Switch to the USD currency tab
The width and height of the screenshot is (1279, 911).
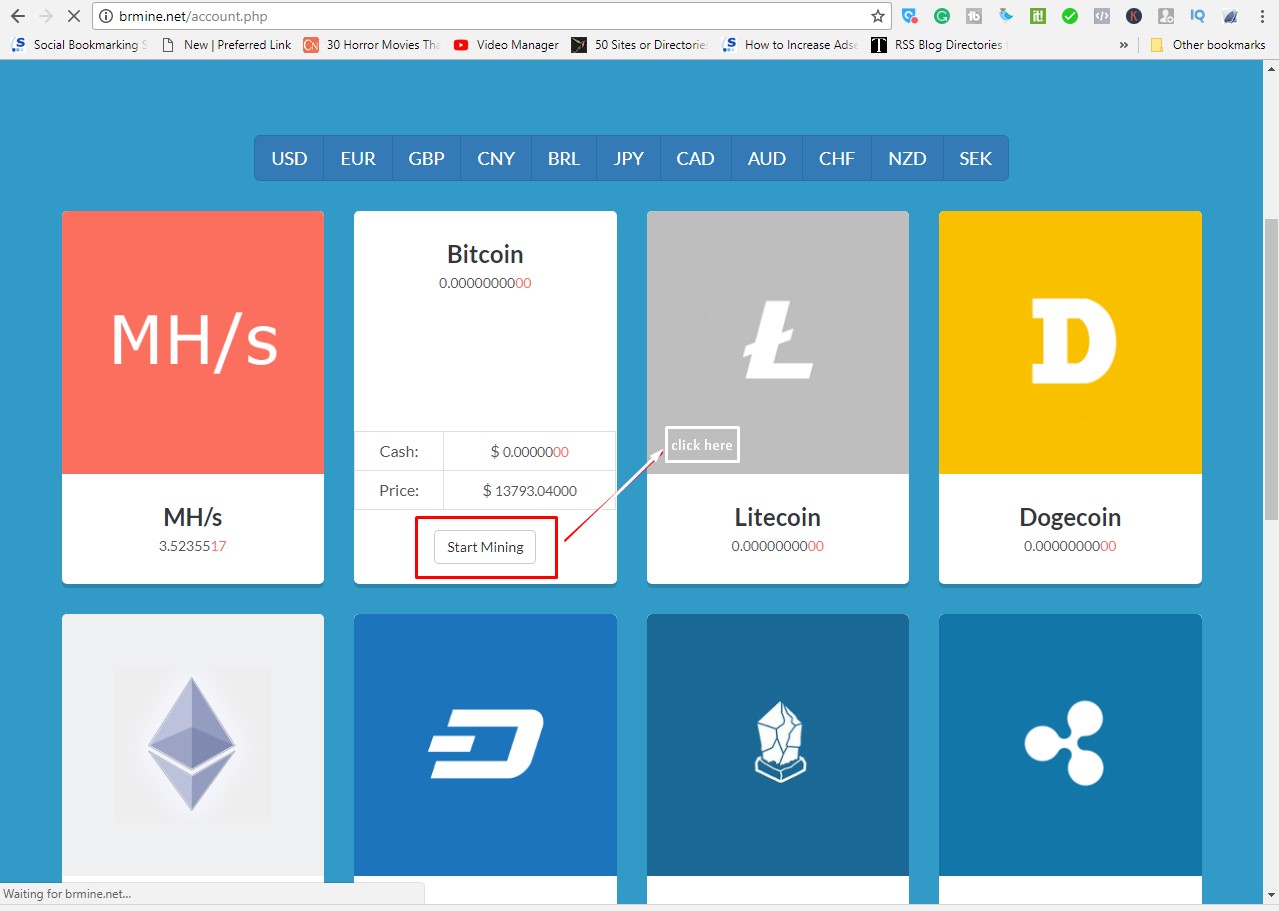click(288, 157)
